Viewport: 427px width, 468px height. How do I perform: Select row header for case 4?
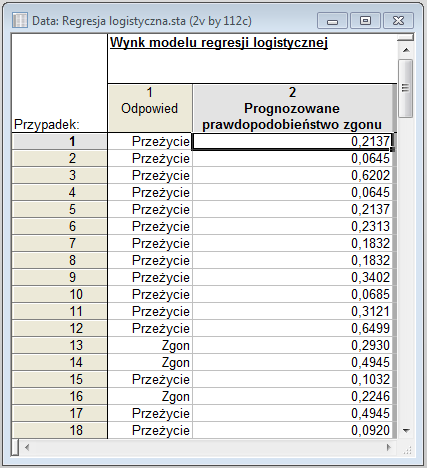(x=59, y=192)
